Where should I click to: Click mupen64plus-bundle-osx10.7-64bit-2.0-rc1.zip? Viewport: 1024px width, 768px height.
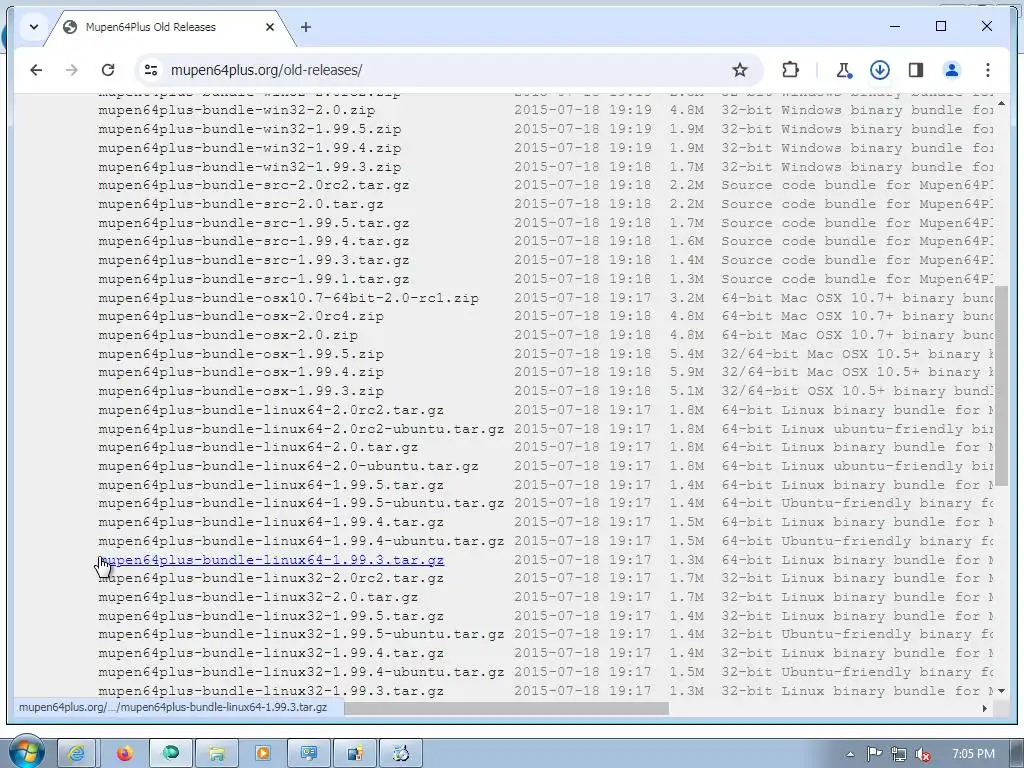click(x=288, y=298)
